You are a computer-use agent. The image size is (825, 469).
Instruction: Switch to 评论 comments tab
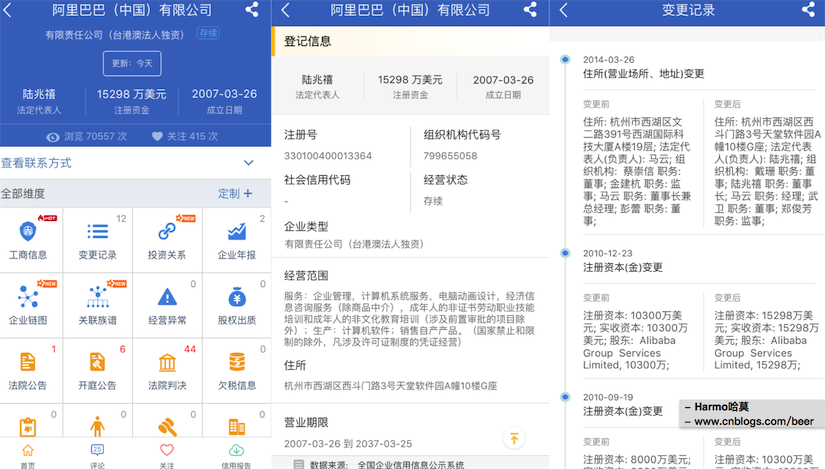click(x=97, y=456)
